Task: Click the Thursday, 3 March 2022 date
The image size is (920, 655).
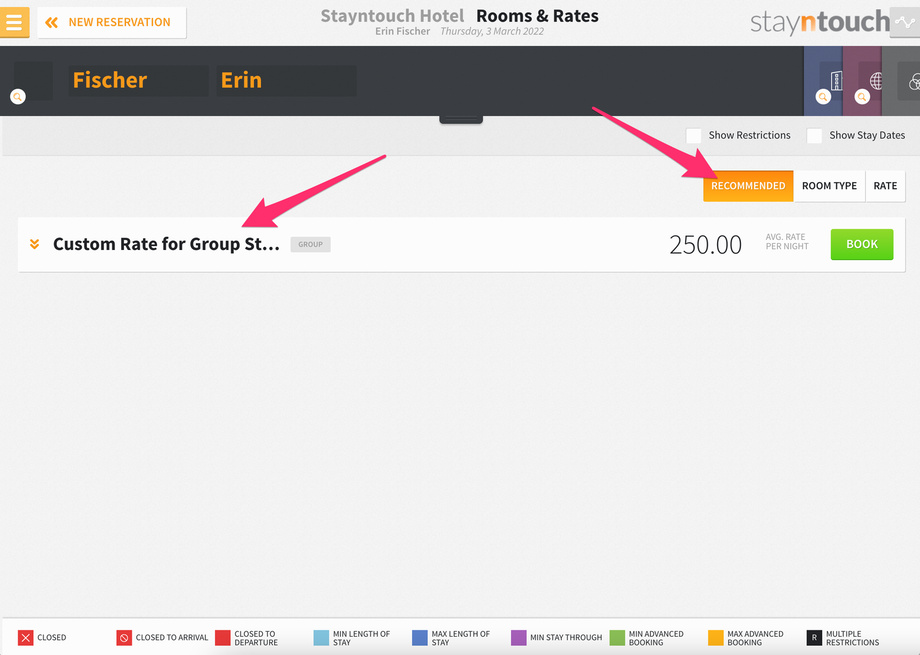Action: [492, 31]
